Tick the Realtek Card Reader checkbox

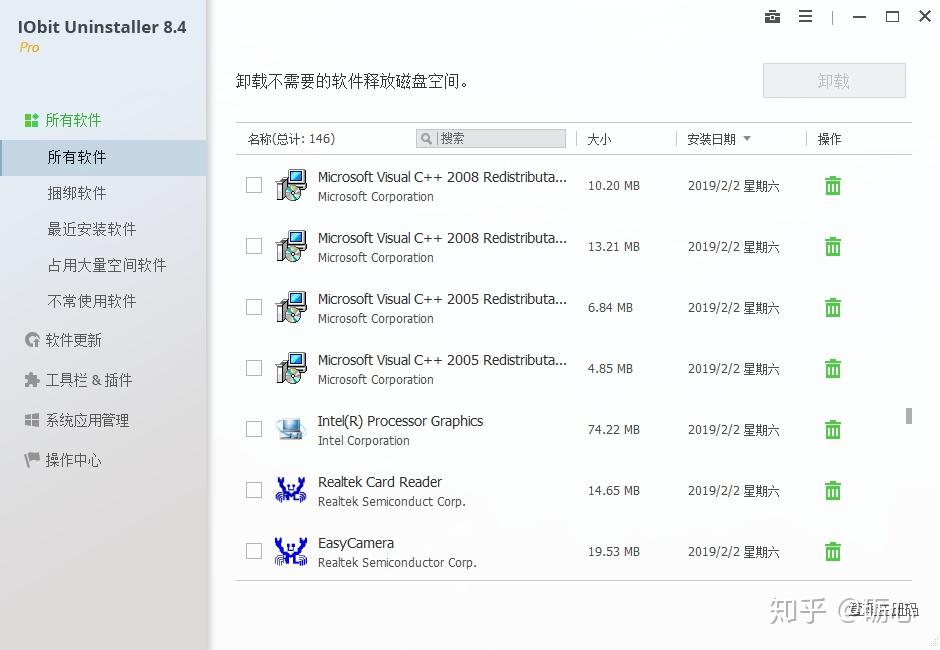[254, 490]
